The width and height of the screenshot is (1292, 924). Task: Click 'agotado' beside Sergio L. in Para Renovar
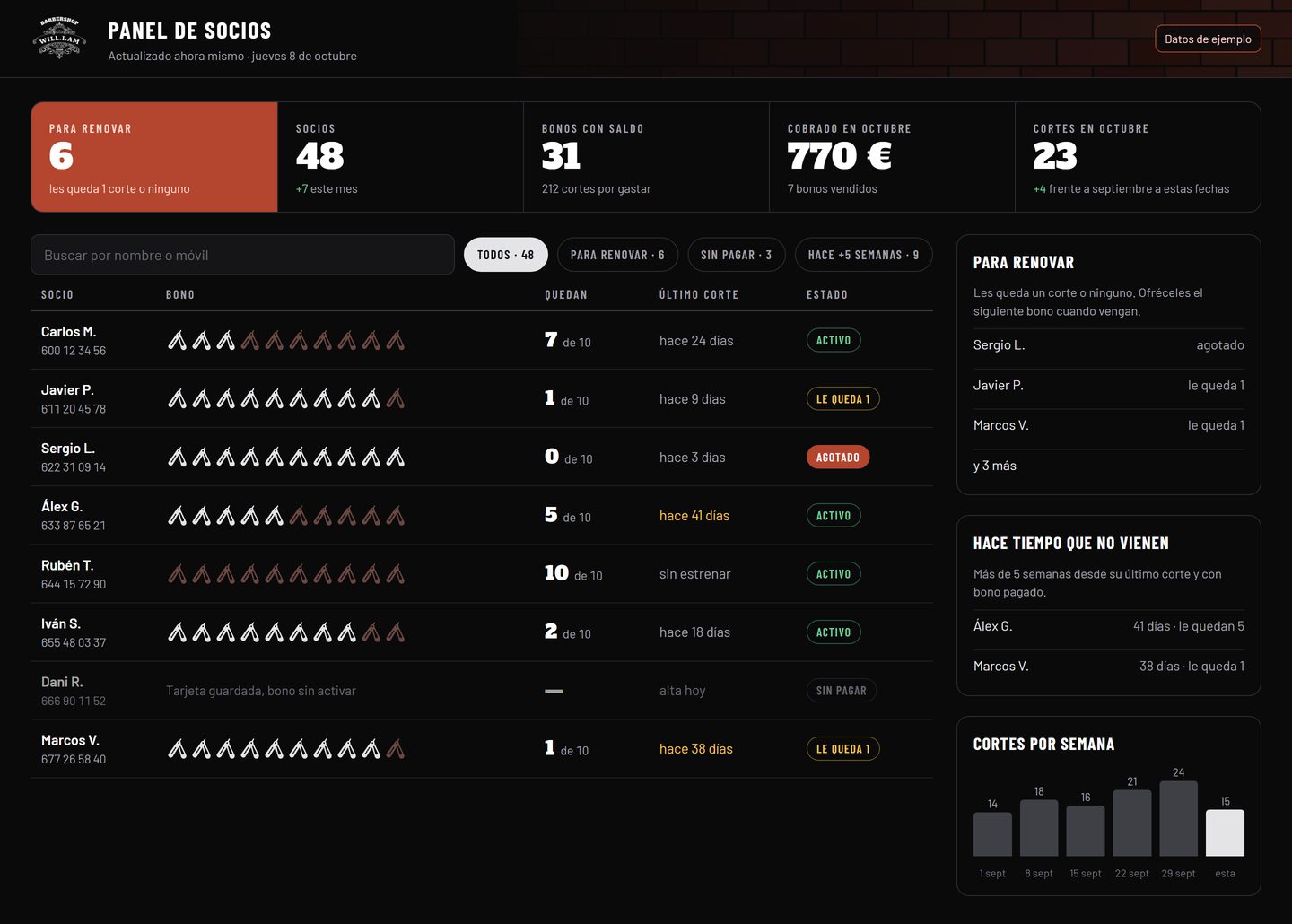pyautogui.click(x=1220, y=345)
